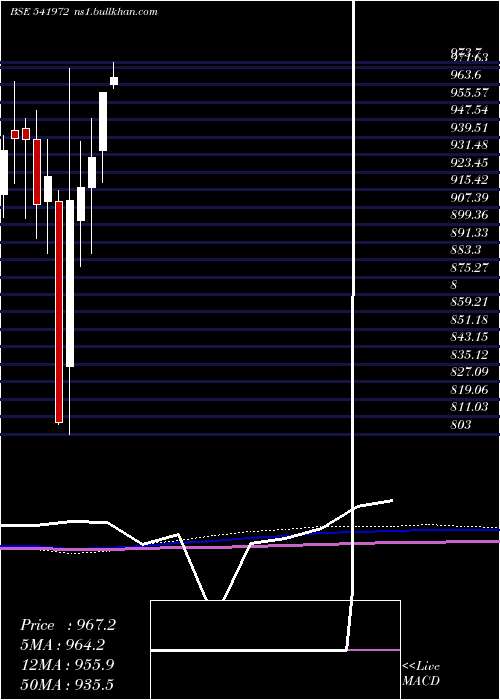This screenshot has height=700, width=500.
Task: Click the 50MA : 935.5 readout
Action: pos(68,684)
